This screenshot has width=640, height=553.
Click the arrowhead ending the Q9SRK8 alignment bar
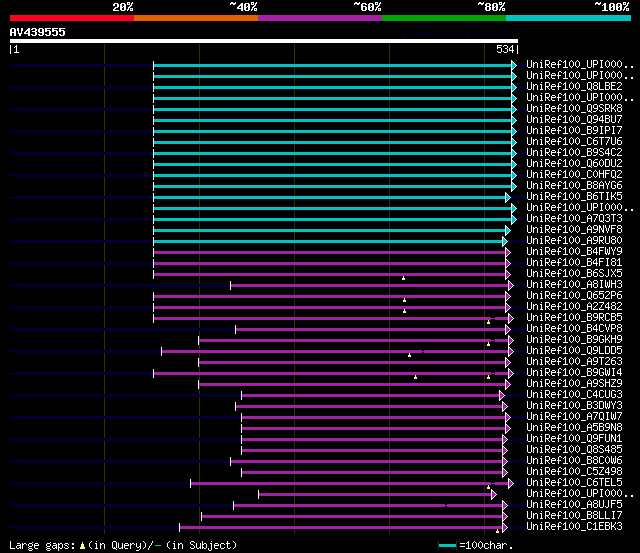514,109
